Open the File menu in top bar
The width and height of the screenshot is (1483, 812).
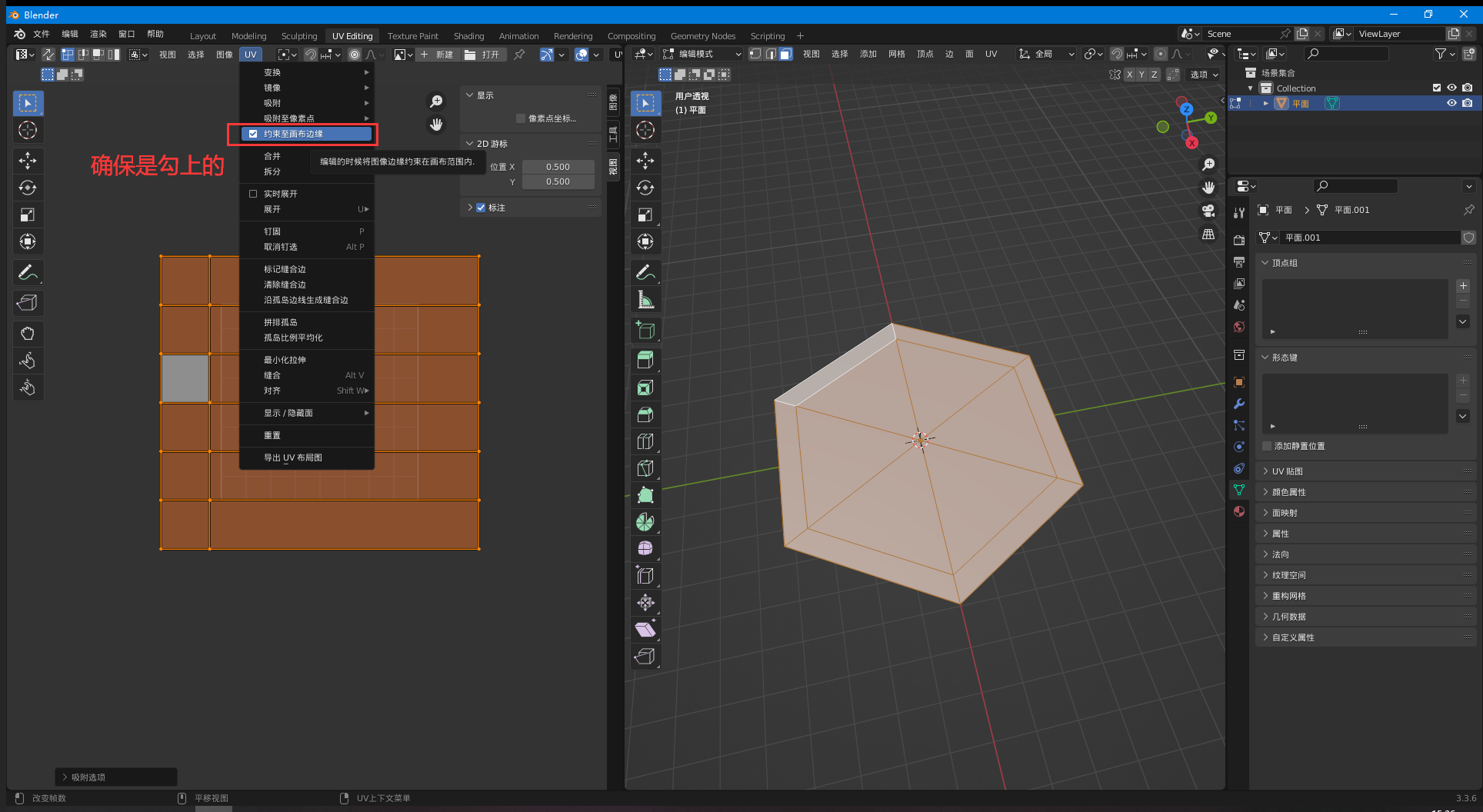(42, 34)
